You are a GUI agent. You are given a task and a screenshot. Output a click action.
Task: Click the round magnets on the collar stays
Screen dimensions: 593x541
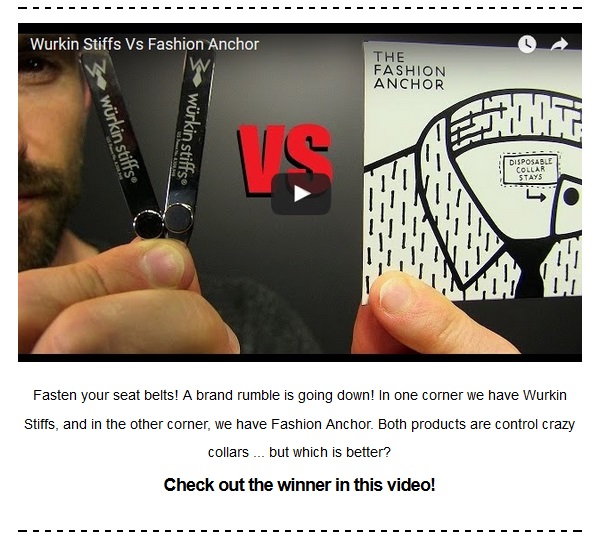(163, 221)
